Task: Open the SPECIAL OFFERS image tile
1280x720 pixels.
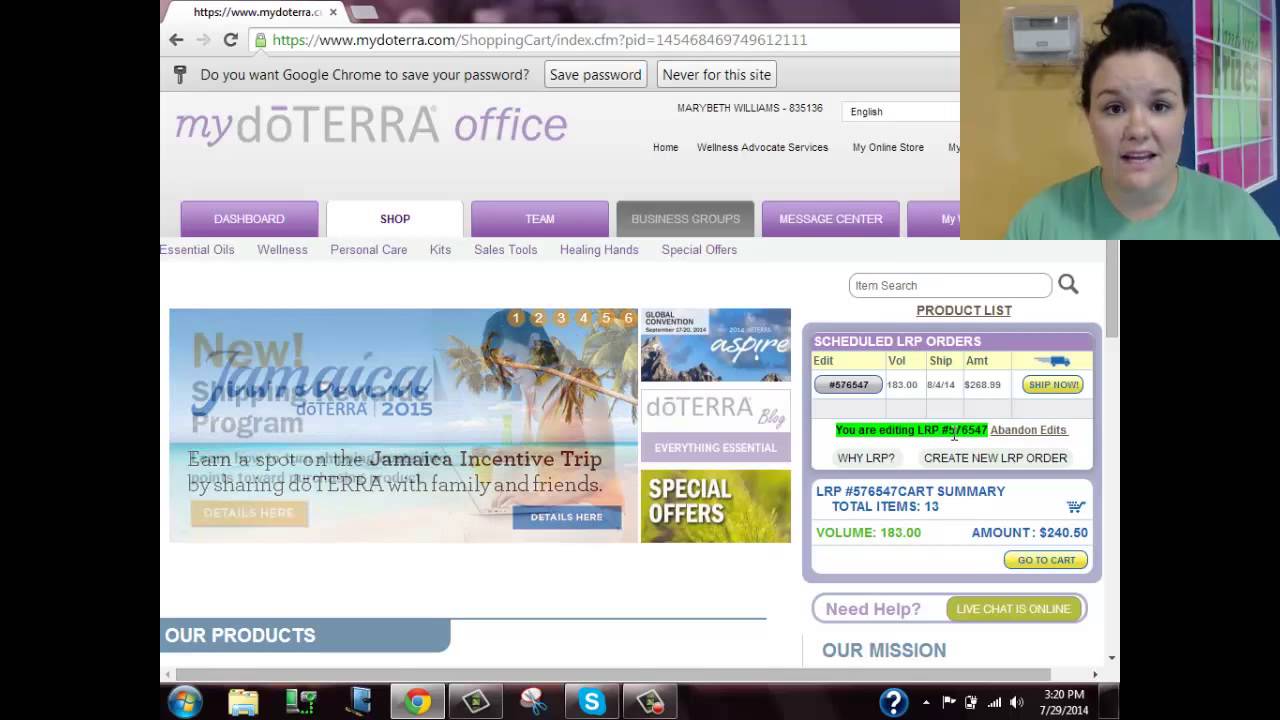Action: tap(715, 506)
